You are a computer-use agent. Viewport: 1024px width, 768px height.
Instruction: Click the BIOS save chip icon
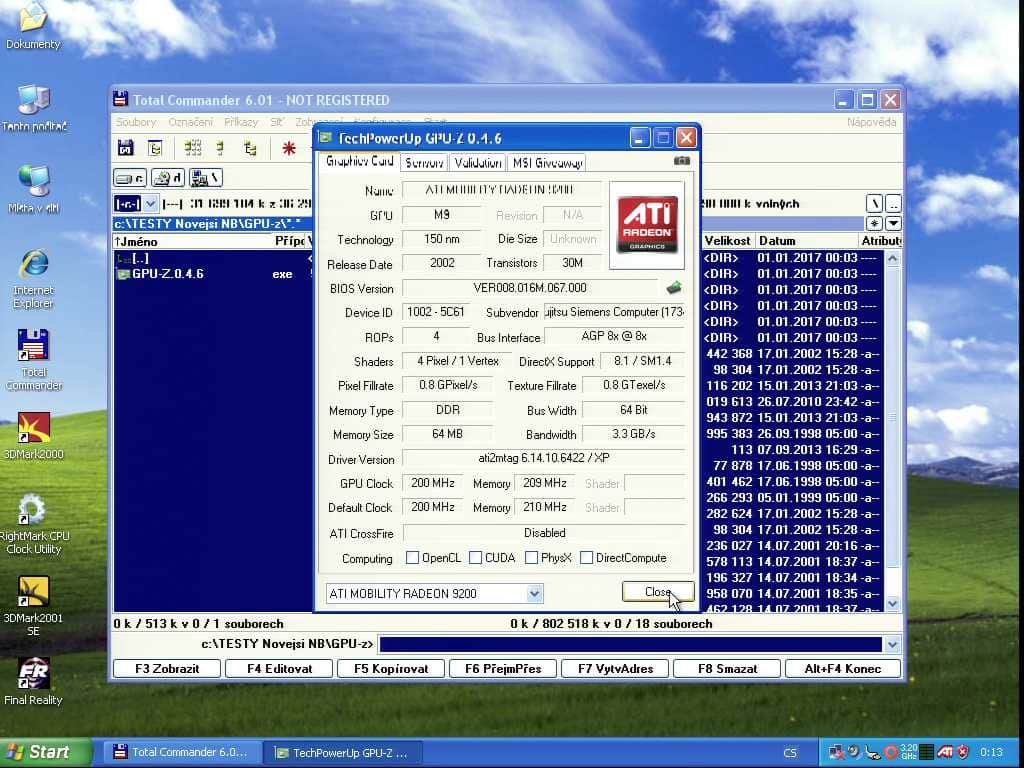(674, 287)
